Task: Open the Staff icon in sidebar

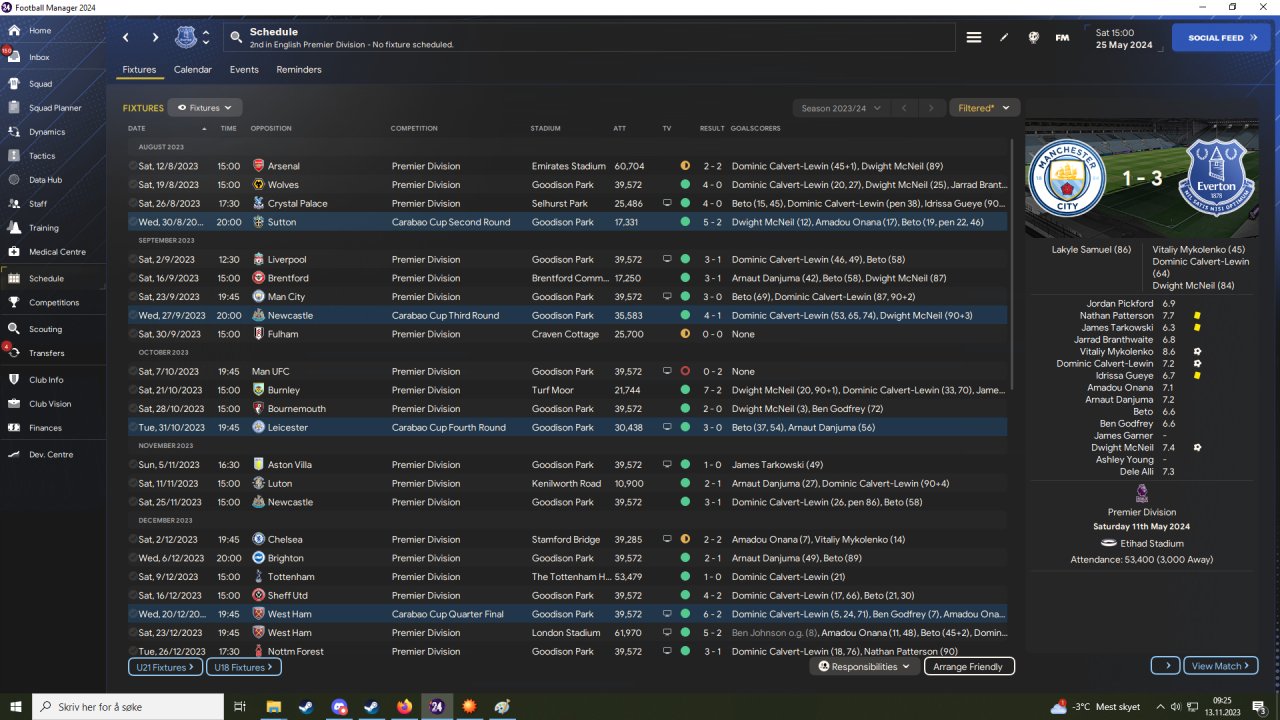Action: (x=14, y=204)
